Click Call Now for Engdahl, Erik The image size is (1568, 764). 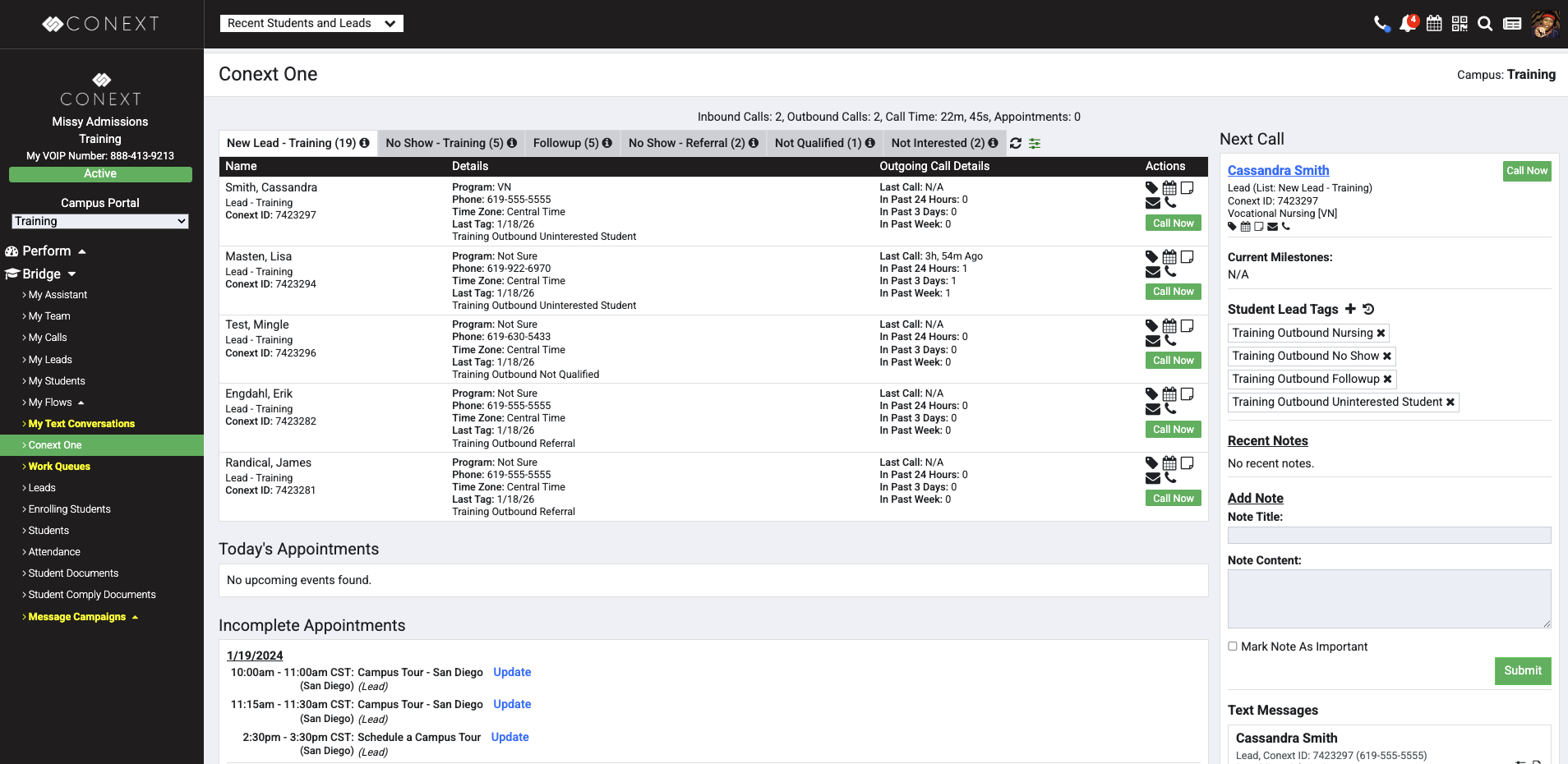click(1173, 430)
